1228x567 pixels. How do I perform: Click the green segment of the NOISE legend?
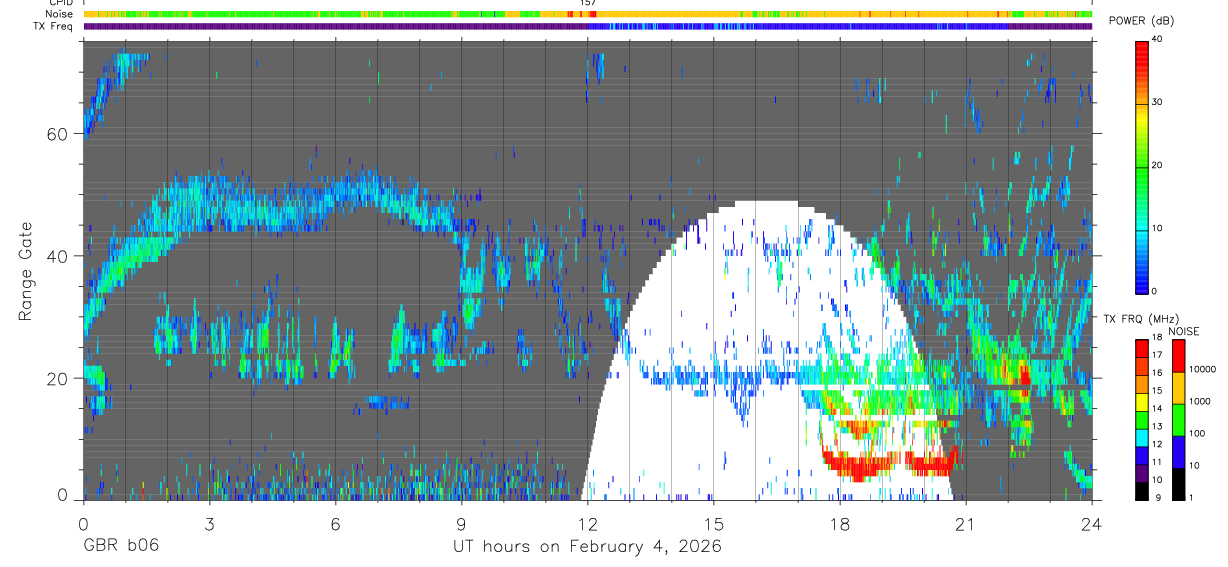[x=1178, y=419]
